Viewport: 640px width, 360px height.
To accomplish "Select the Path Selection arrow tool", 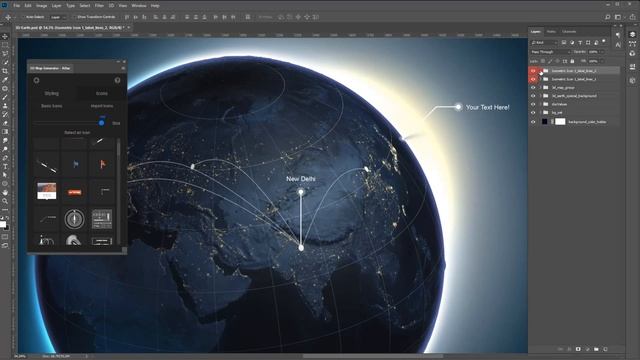I will click(5, 175).
